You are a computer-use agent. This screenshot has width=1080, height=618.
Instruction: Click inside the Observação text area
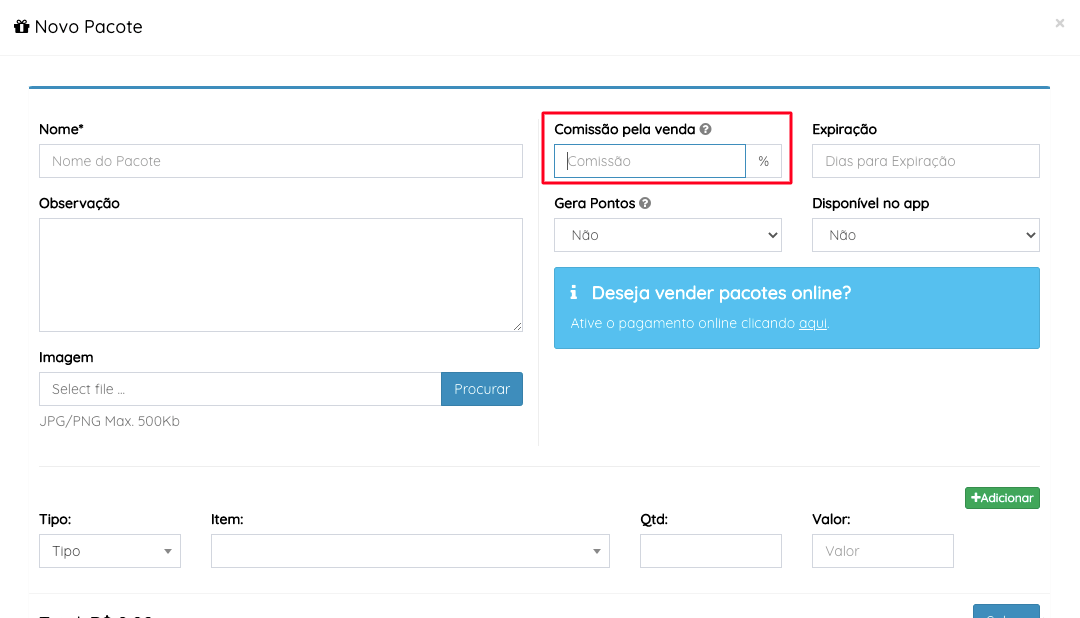[280, 275]
